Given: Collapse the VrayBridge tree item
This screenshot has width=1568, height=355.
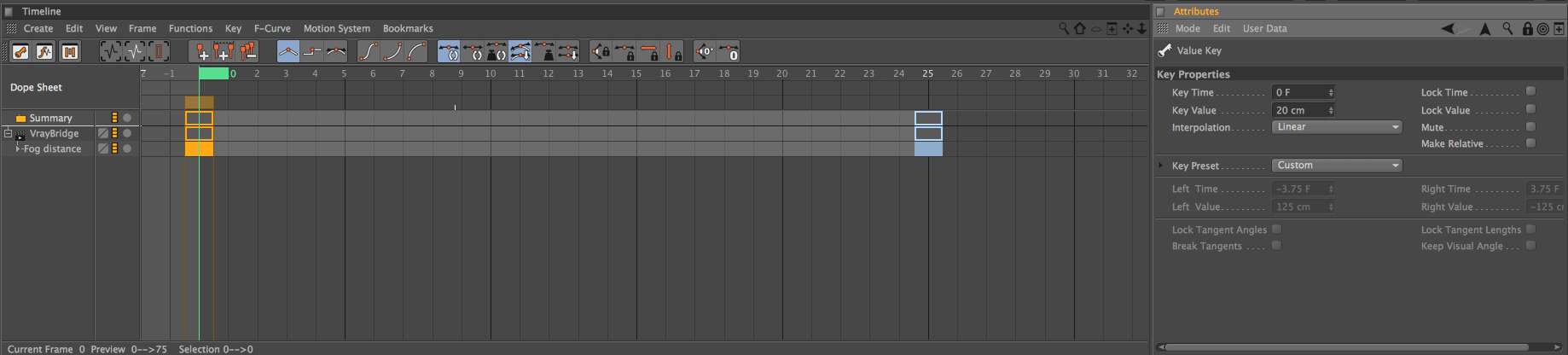Looking at the screenshot, I should pos(8,133).
